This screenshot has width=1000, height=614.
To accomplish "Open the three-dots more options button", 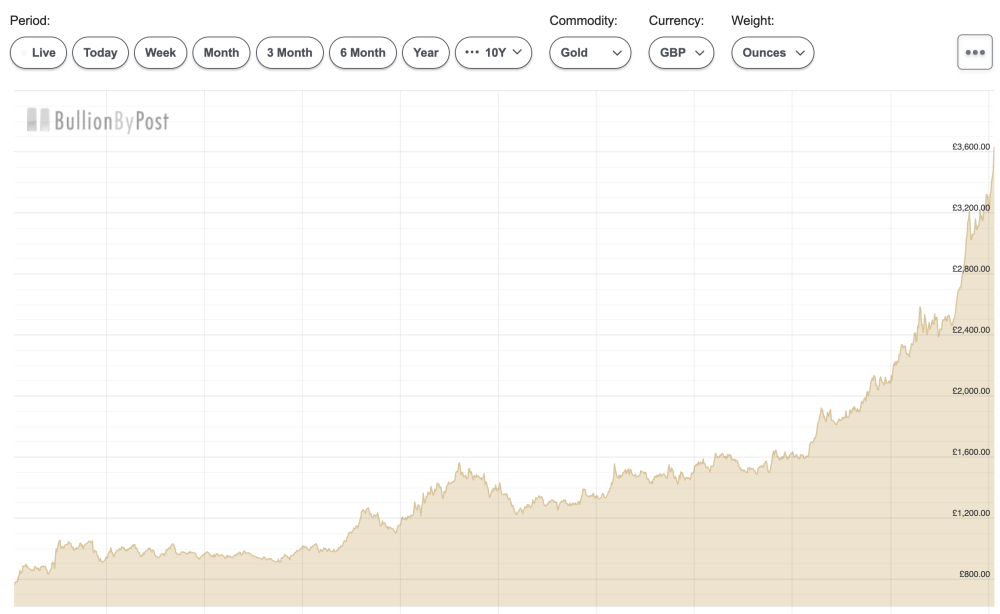I will tap(974, 53).
